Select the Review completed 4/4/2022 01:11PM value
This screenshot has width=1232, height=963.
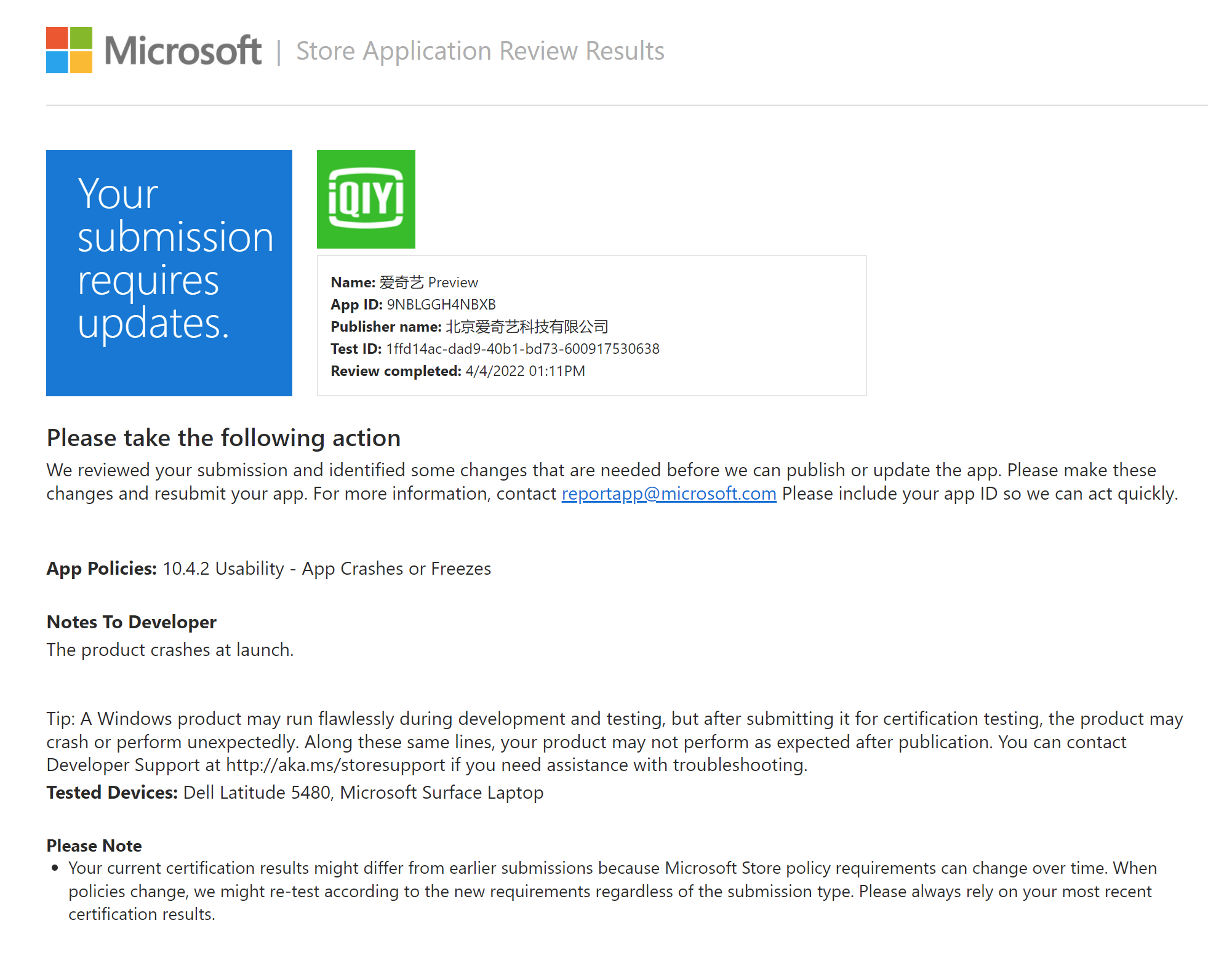(525, 371)
